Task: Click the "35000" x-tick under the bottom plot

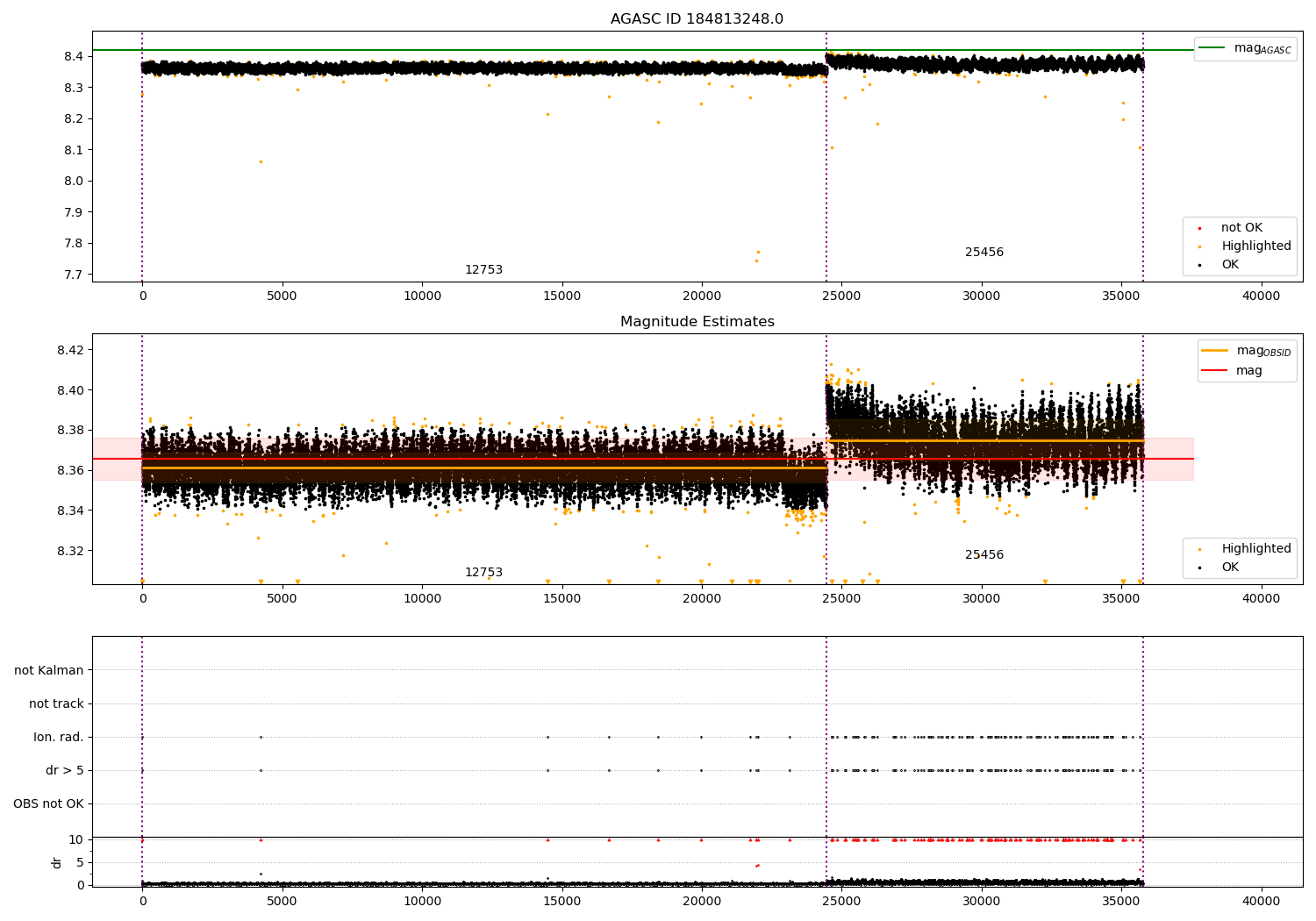Action: pyautogui.click(x=1121, y=902)
